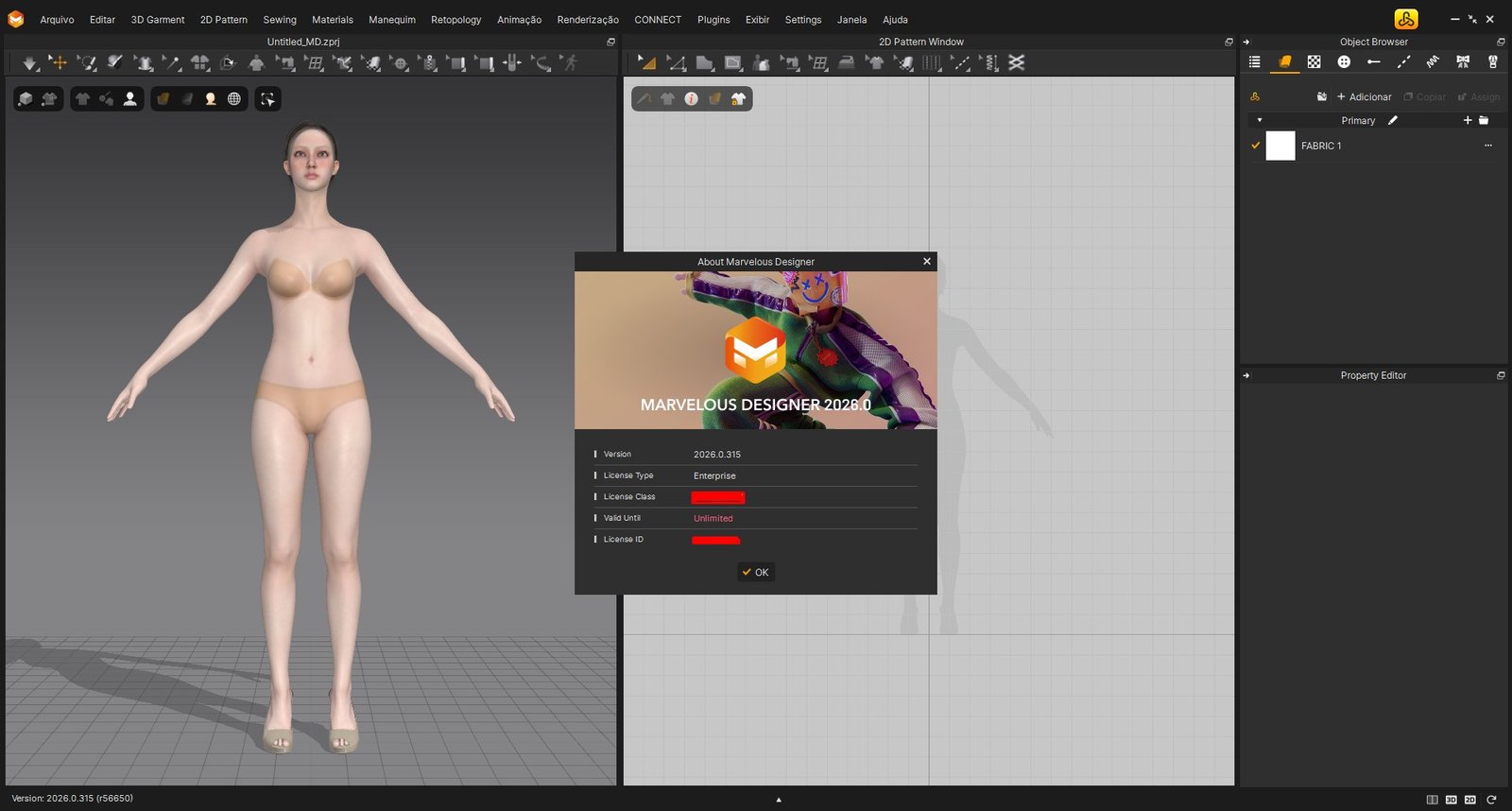The height and width of the screenshot is (811, 1512).
Task: Open the Zipper puller tab in Object Browser
Action: point(1493,61)
